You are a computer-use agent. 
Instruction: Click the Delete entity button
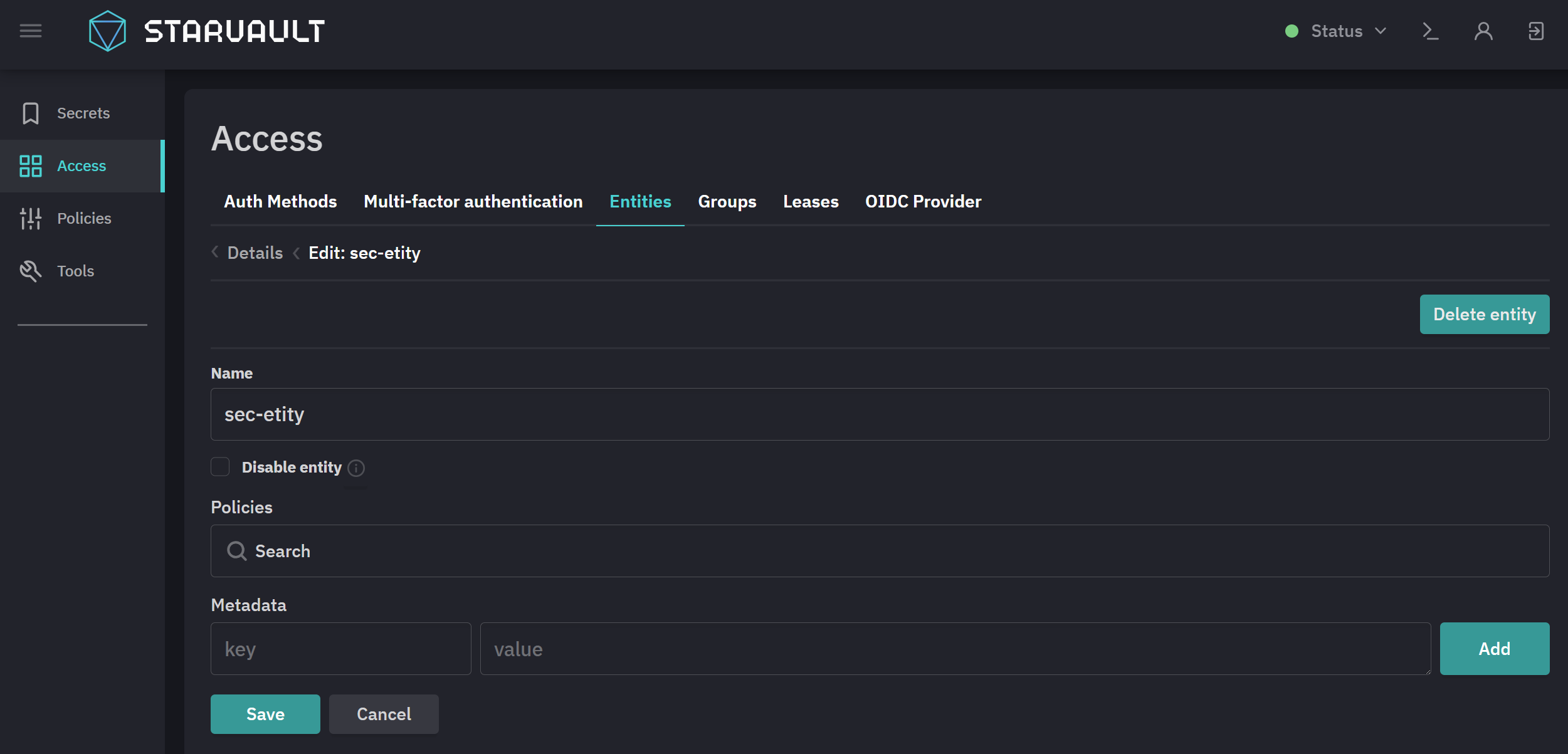[1485, 314]
